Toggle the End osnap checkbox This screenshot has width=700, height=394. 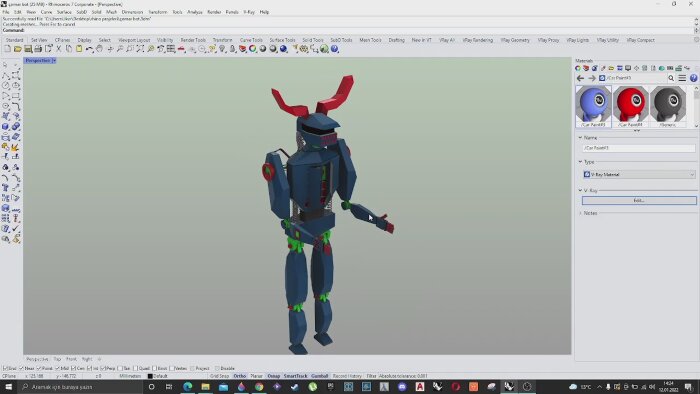pos(5,368)
